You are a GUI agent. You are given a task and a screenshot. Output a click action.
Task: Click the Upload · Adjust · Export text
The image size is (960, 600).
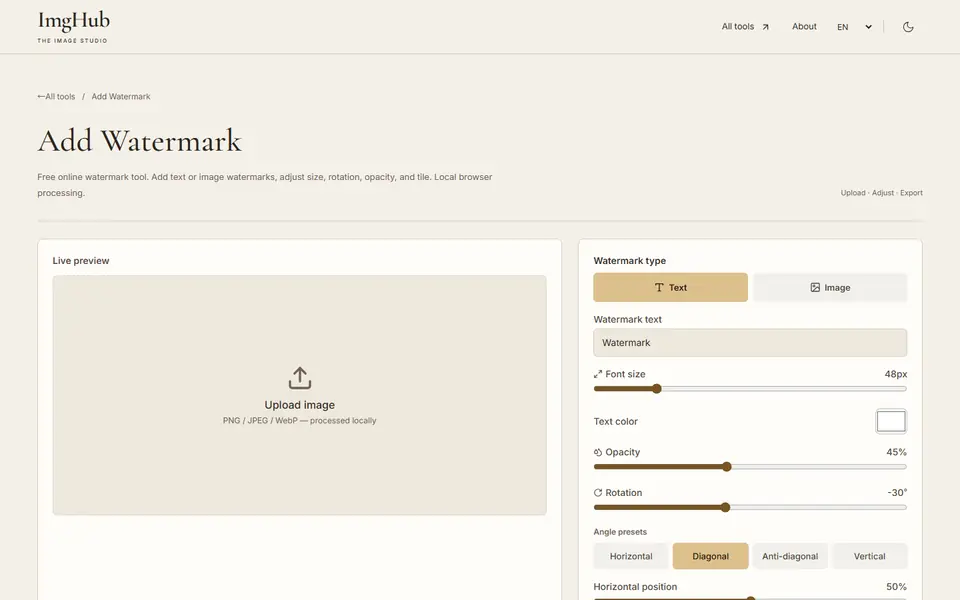881,193
